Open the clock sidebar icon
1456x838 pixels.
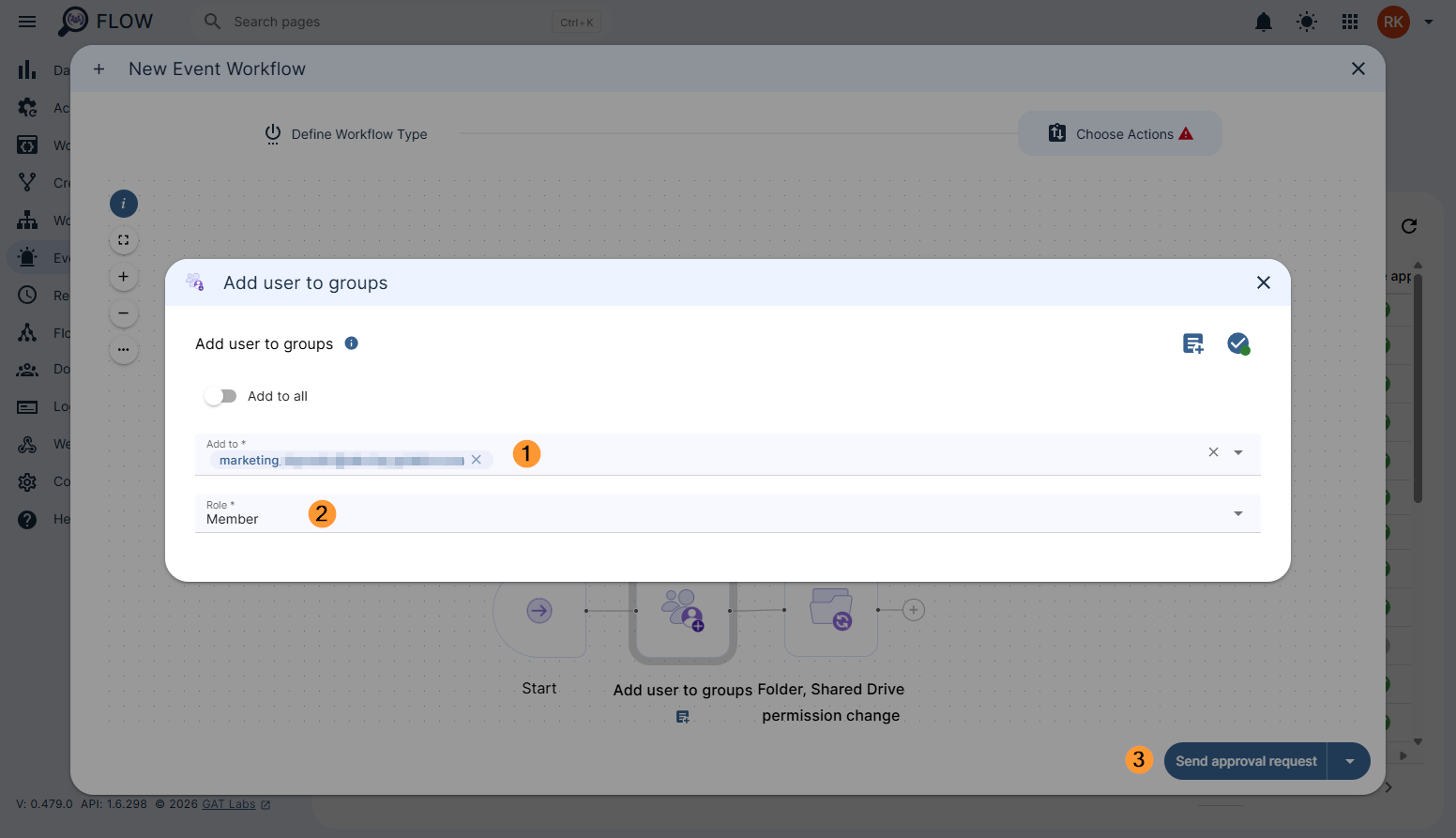click(27, 295)
